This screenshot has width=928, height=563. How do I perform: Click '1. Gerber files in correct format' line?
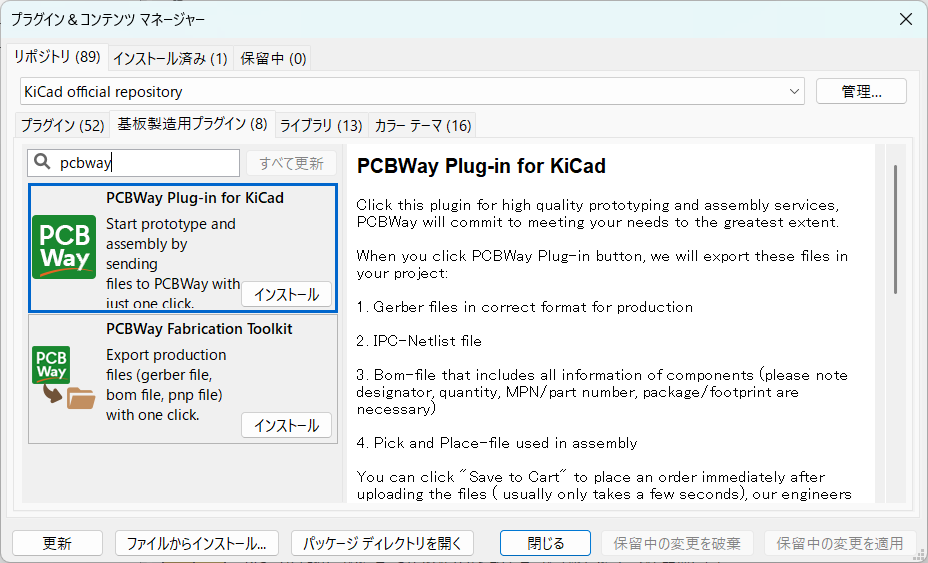[524, 307]
